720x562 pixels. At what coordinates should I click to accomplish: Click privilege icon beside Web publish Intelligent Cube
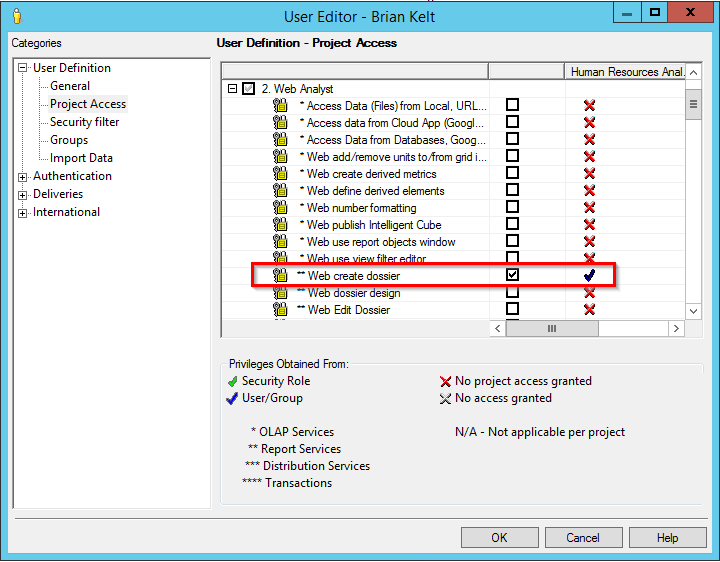281,225
